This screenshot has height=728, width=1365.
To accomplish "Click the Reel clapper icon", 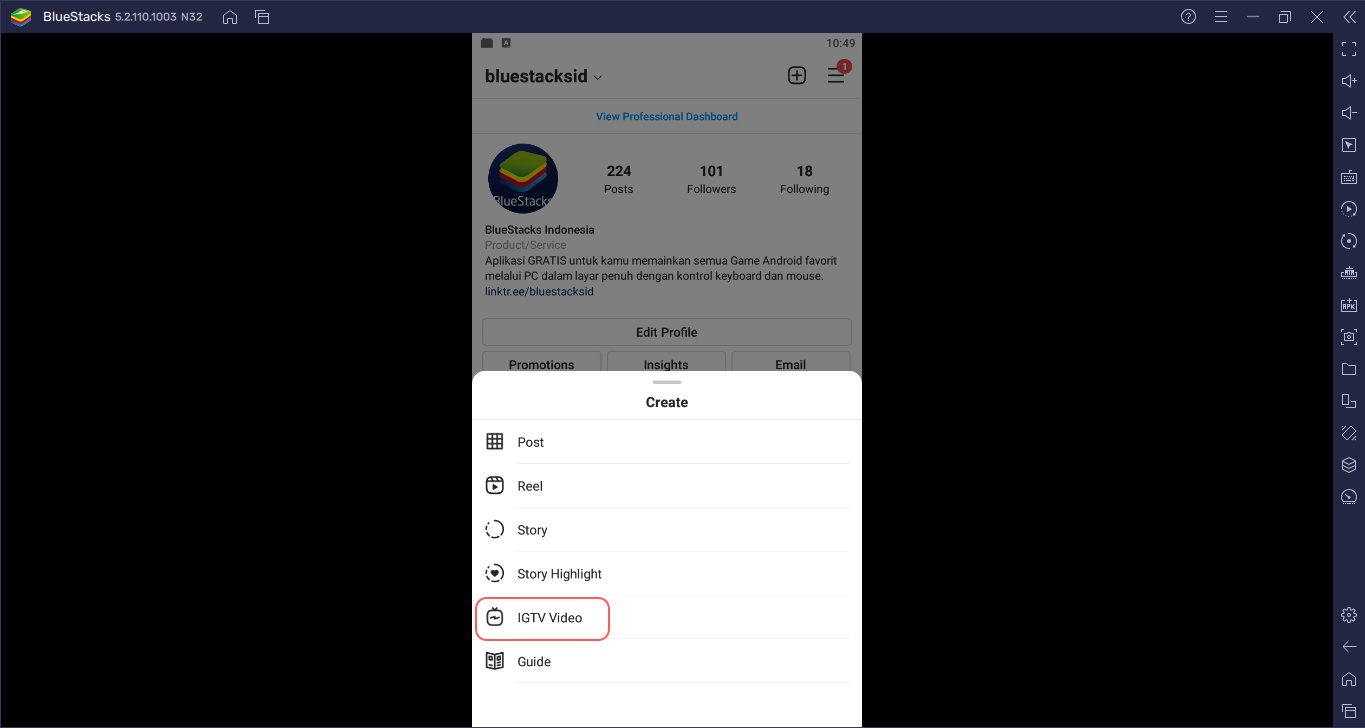I will point(494,486).
